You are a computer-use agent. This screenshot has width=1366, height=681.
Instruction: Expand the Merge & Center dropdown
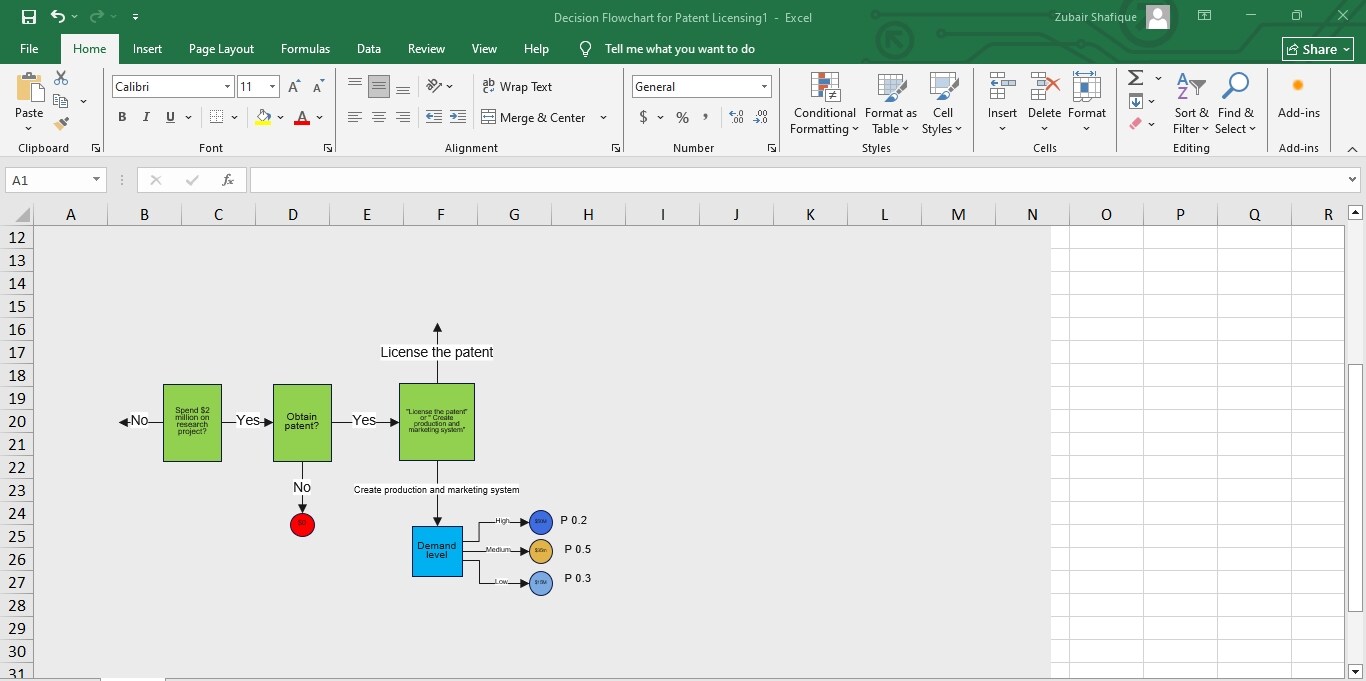(x=603, y=118)
